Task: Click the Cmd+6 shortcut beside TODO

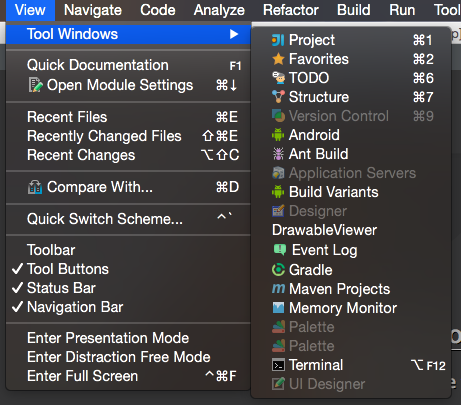Action: point(423,78)
